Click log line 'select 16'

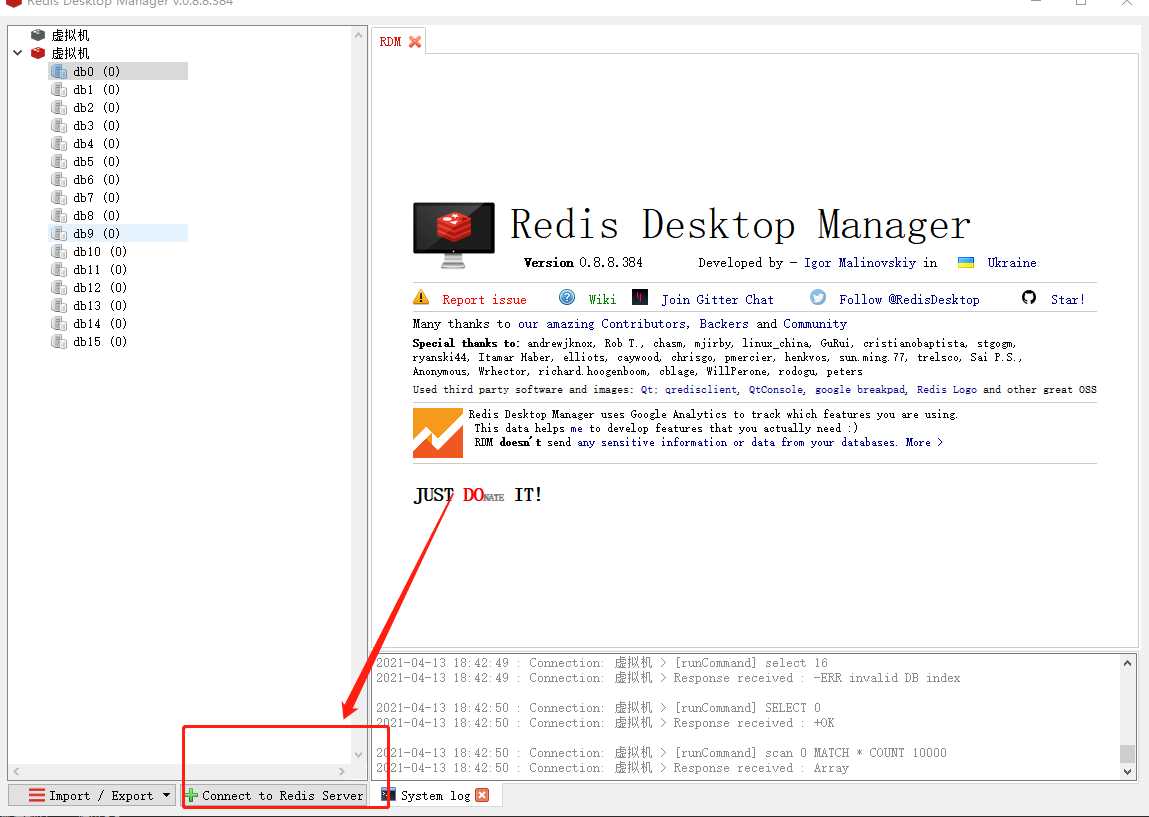tap(602, 663)
